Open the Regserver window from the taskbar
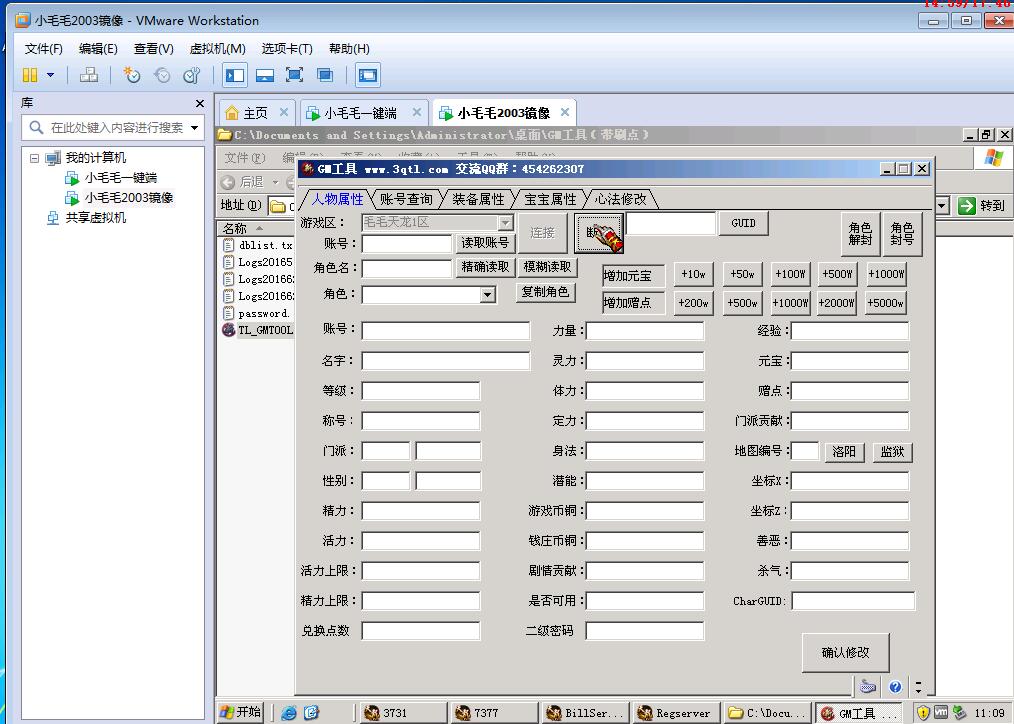This screenshot has width=1014, height=724. point(674,713)
